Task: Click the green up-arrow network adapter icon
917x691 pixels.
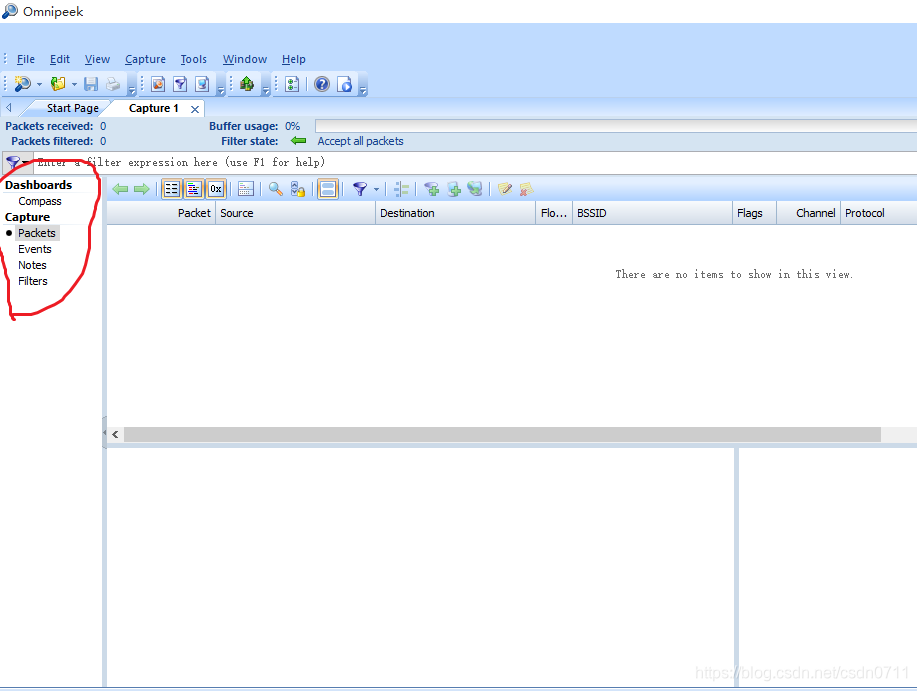Action: tap(247, 84)
